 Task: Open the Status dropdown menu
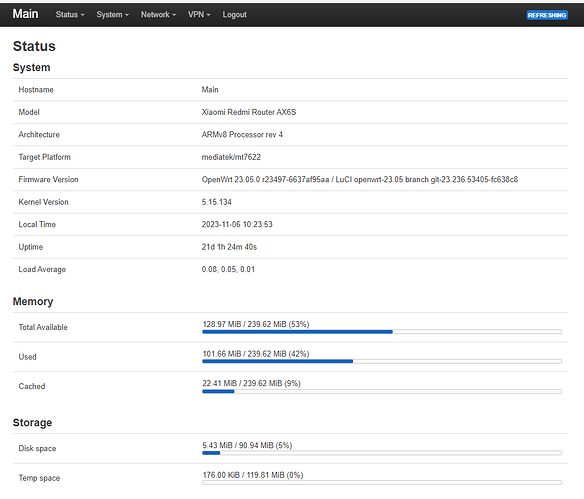pyautogui.click(x=70, y=15)
